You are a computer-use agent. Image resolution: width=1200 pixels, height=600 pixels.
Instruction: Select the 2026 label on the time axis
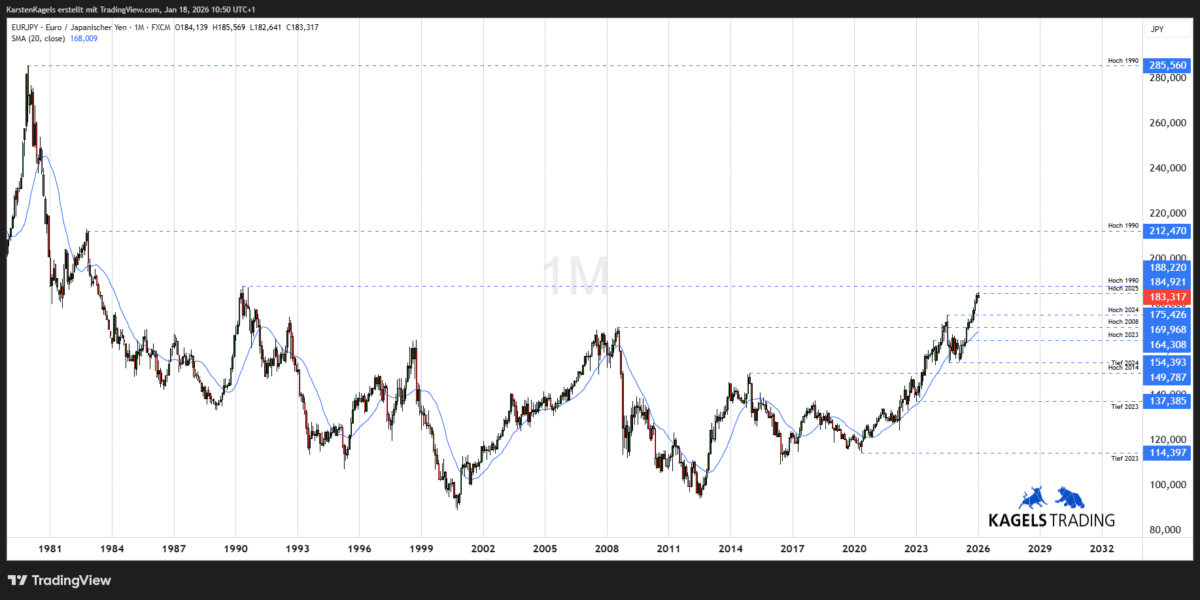[976, 548]
